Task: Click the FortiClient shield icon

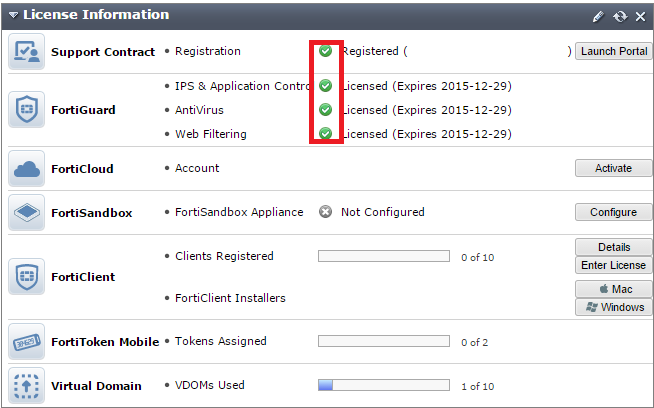Action: pyautogui.click(x=27, y=277)
